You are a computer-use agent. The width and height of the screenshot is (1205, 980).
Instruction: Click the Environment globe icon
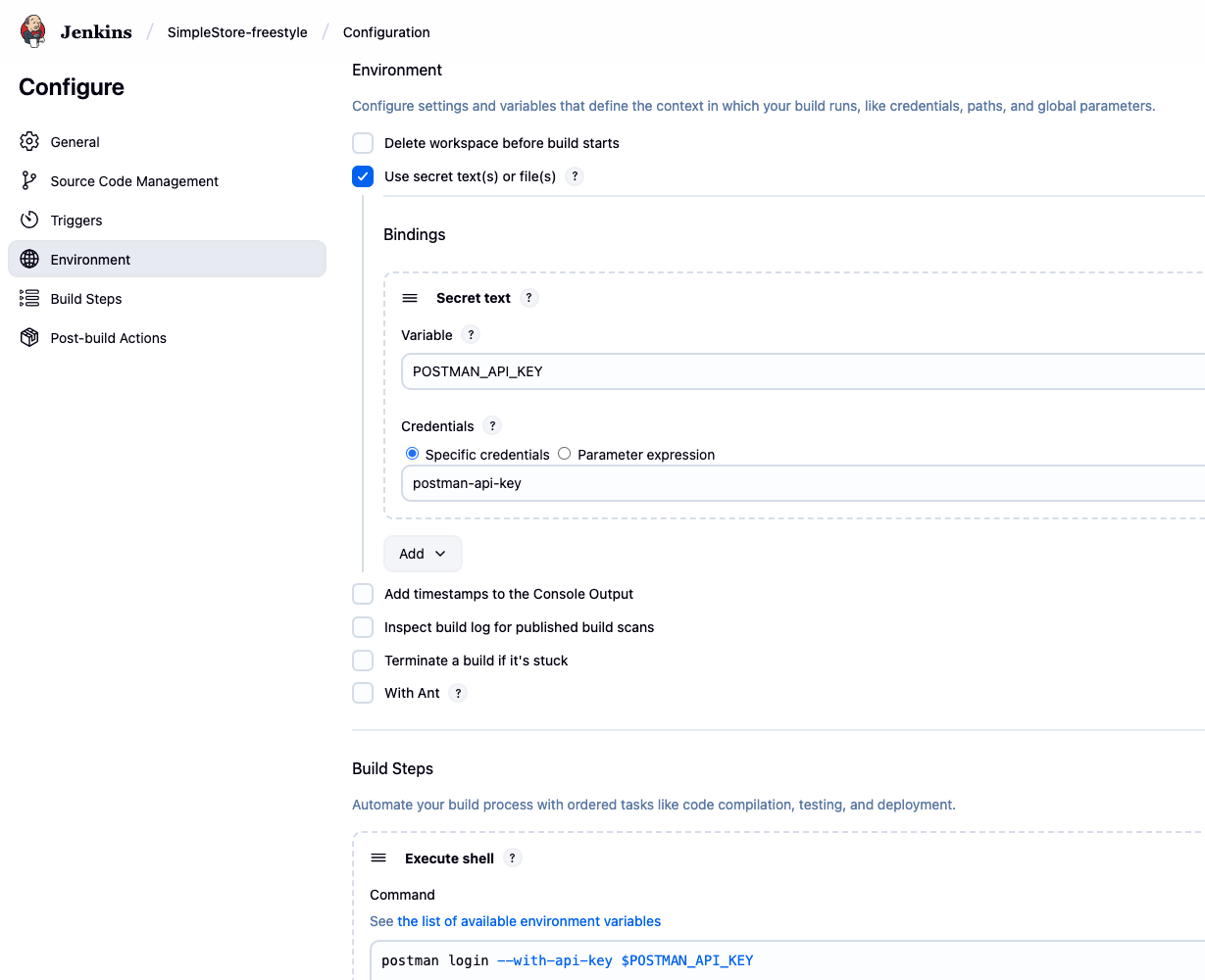29,259
